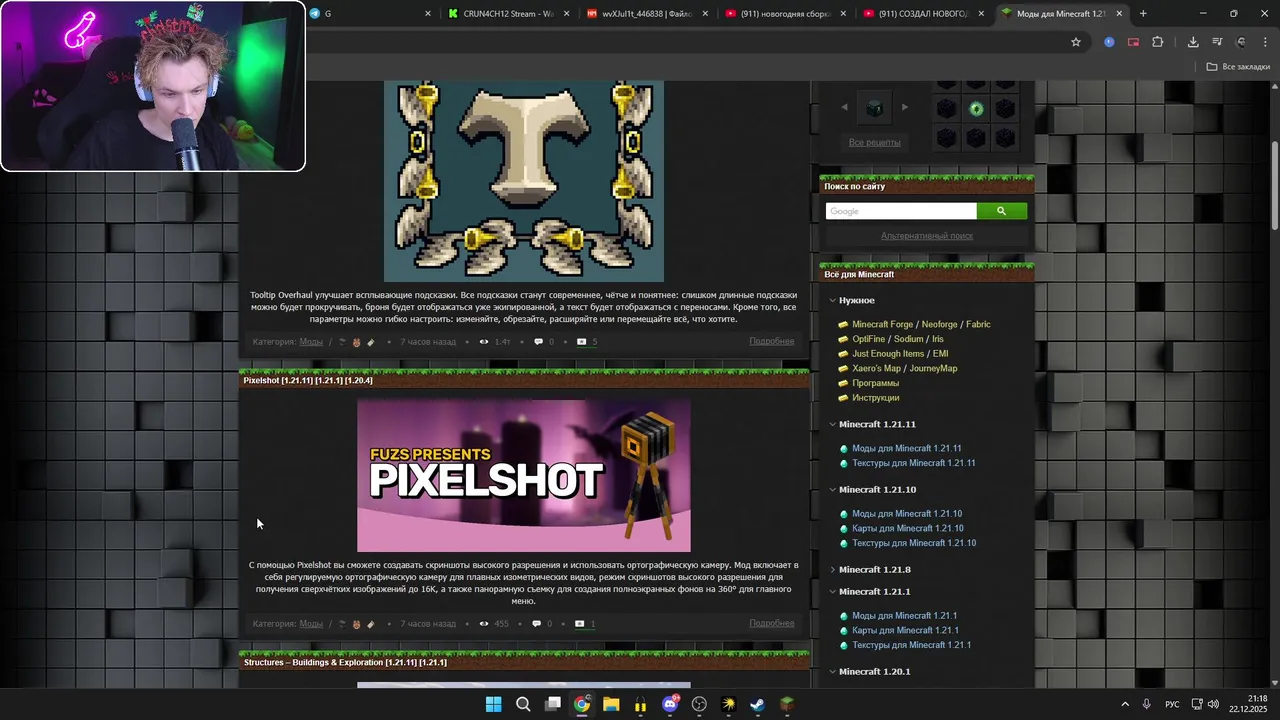Click the Tooltip Overhaul pixel art image

click(523, 182)
